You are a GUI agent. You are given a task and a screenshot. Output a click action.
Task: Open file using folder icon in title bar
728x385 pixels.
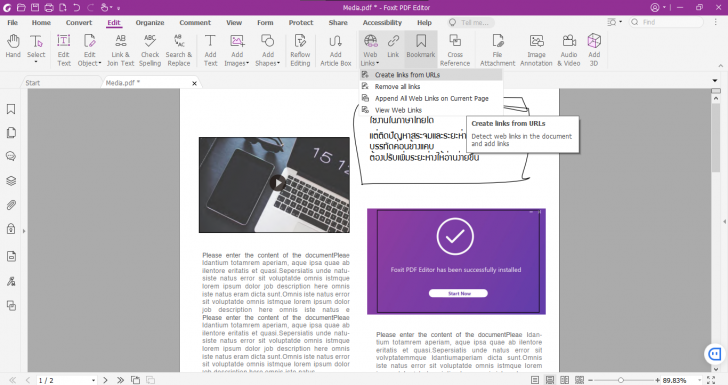[21, 7]
